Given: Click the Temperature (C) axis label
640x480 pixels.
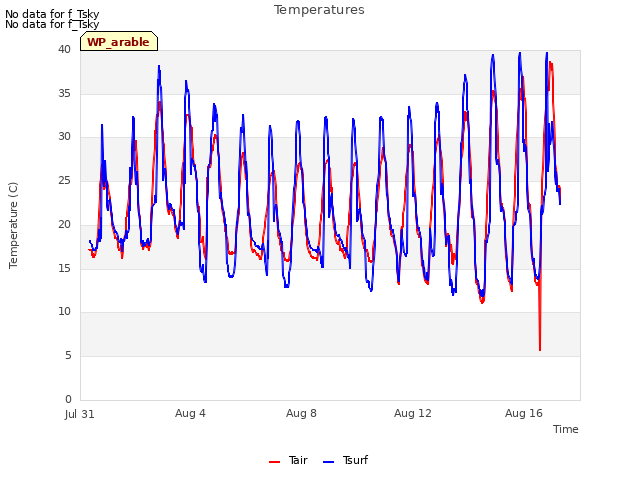Looking at the screenshot, I should coord(13,225).
